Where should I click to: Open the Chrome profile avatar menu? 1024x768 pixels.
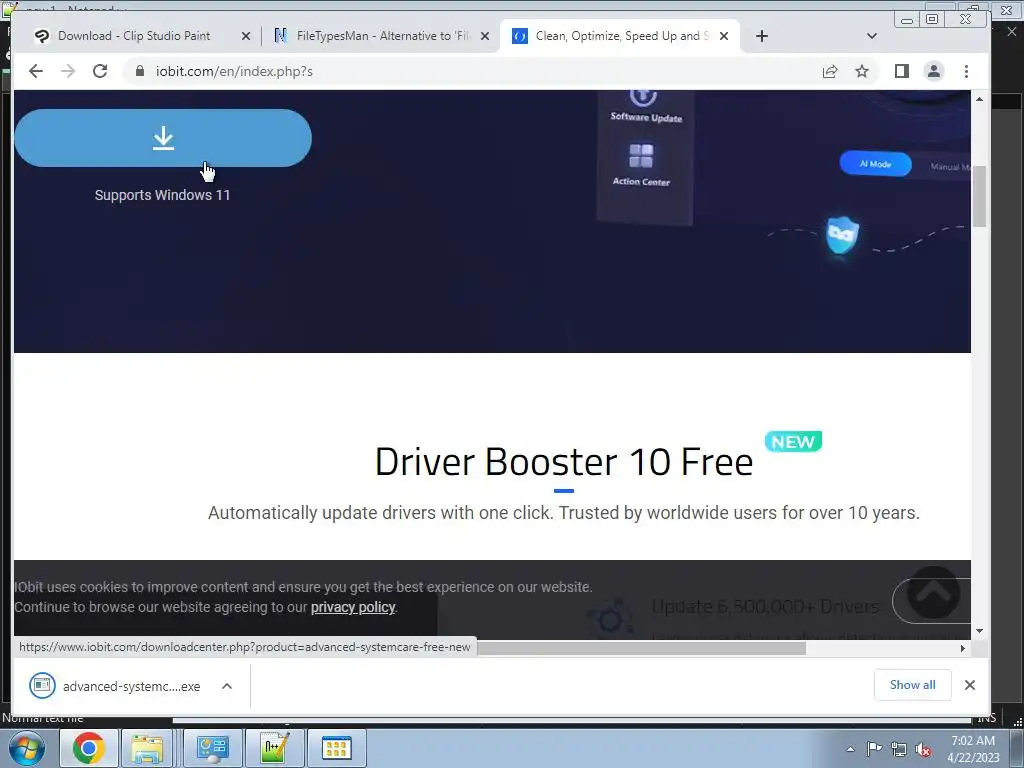(934, 71)
